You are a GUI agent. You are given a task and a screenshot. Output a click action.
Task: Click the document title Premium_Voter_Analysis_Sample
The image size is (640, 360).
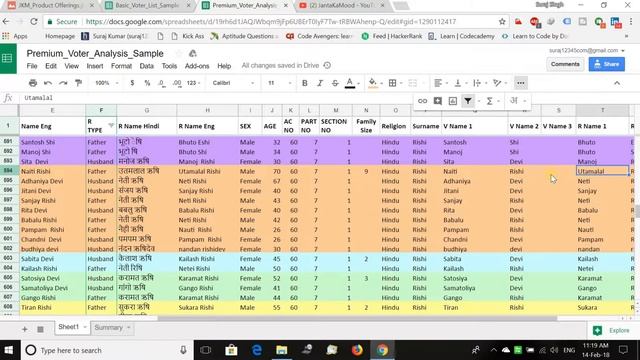click(x=95, y=53)
